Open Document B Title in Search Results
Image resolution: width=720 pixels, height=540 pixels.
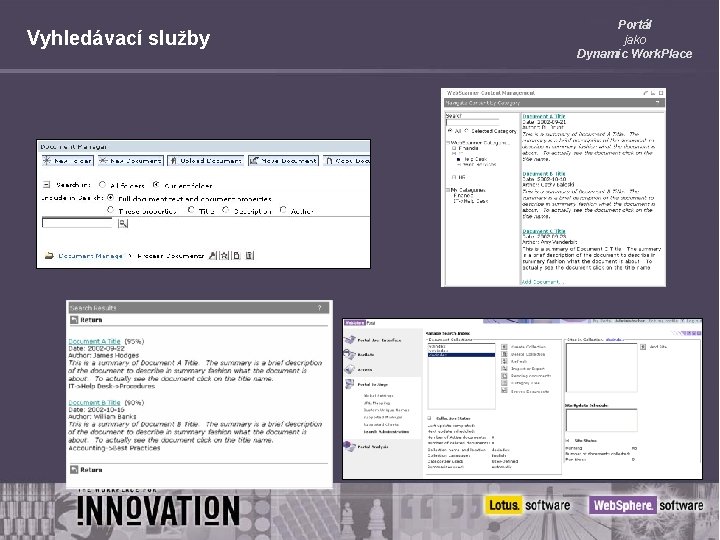pyautogui.click(x=94, y=402)
